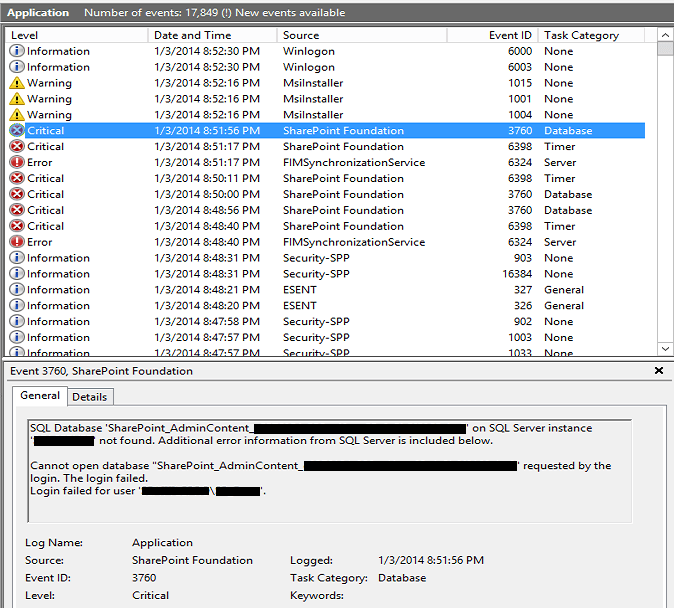Close the Event 3760 details pane

[659, 371]
